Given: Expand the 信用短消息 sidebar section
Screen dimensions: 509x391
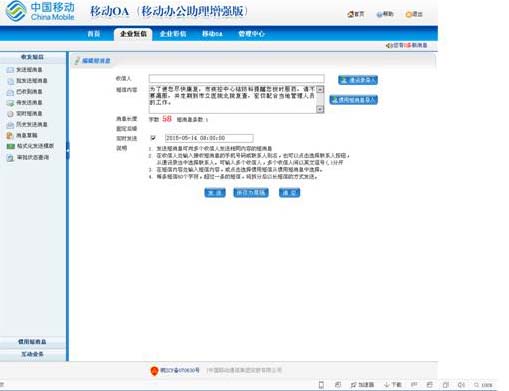Looking at the screenshot, I should tap(33, 342).
